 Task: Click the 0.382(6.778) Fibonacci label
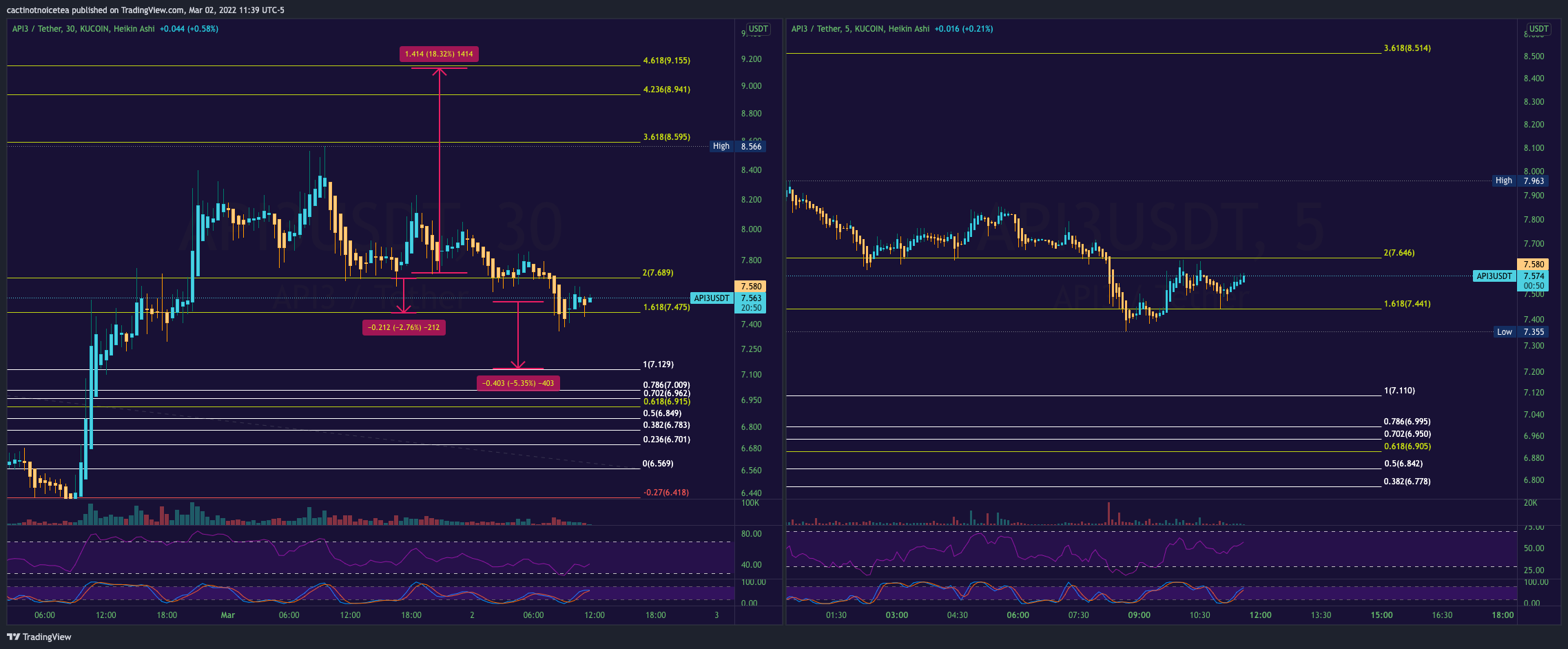point(1407,482)
